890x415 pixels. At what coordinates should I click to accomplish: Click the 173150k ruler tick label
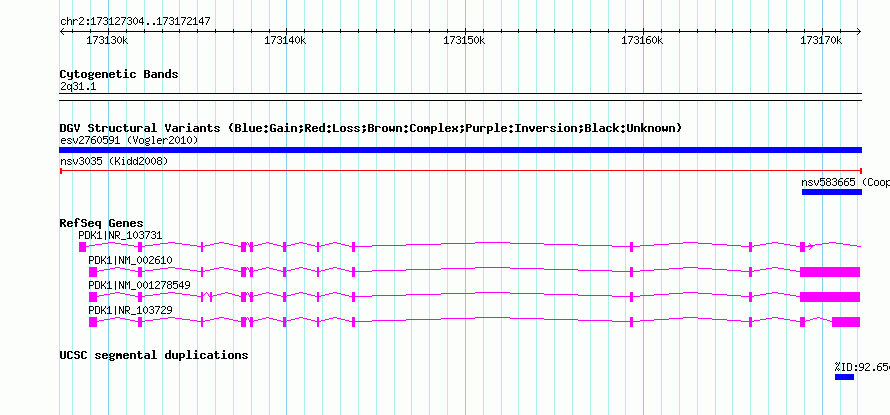point(464,40)
